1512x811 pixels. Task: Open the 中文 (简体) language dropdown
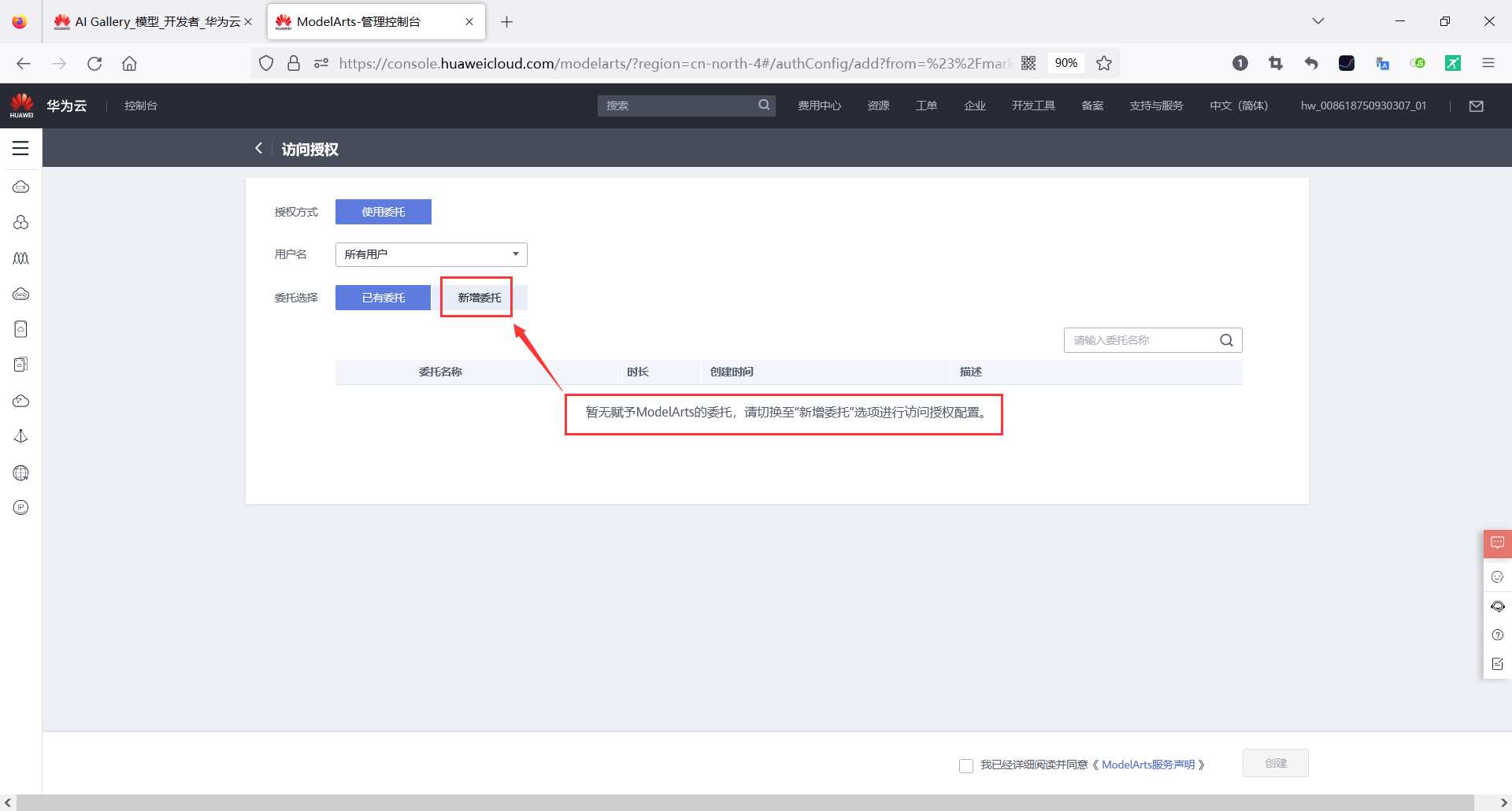click(1239, 106)
